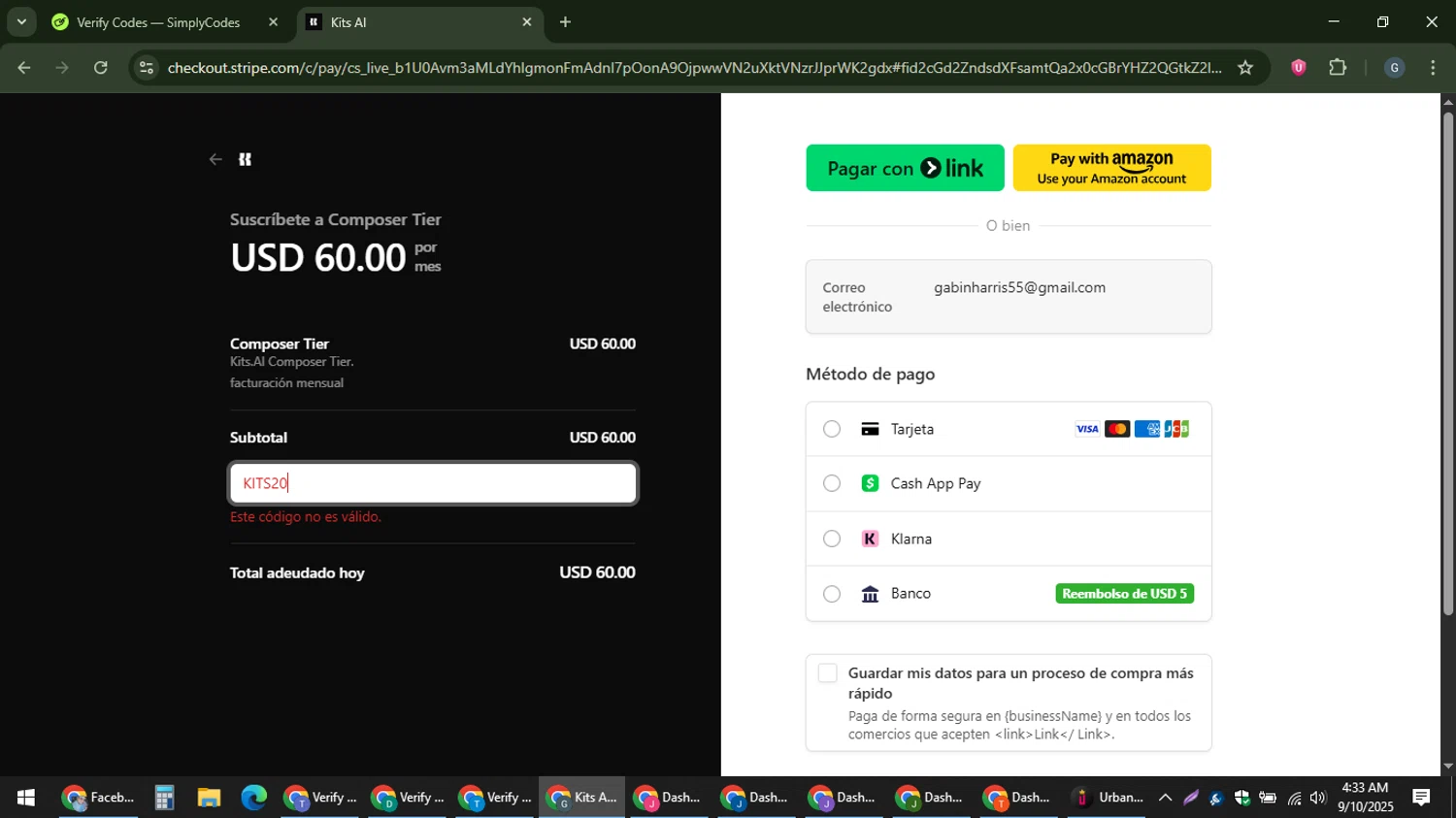Open Chrome's three-dot menu
1456x818 pixels.
pyautogui.click(x=1433, y=67)
